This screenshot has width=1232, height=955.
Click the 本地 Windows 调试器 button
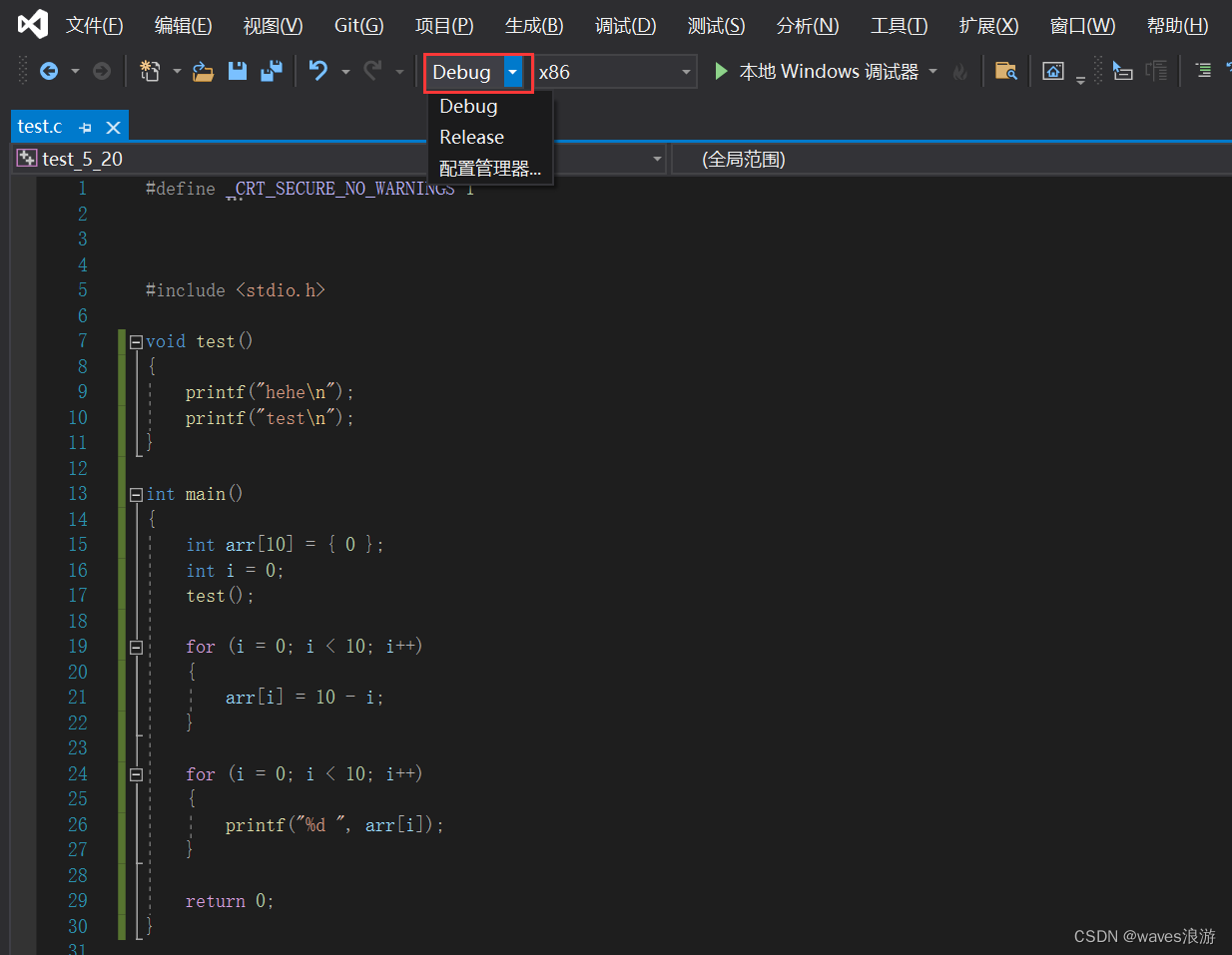click(829, 72)
